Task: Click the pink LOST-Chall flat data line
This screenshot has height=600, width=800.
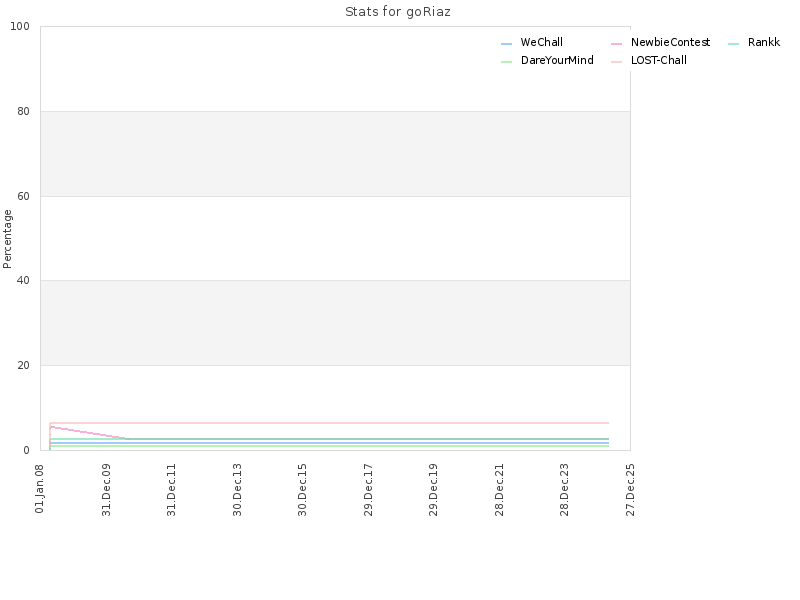Action: (x=329, y=423)
